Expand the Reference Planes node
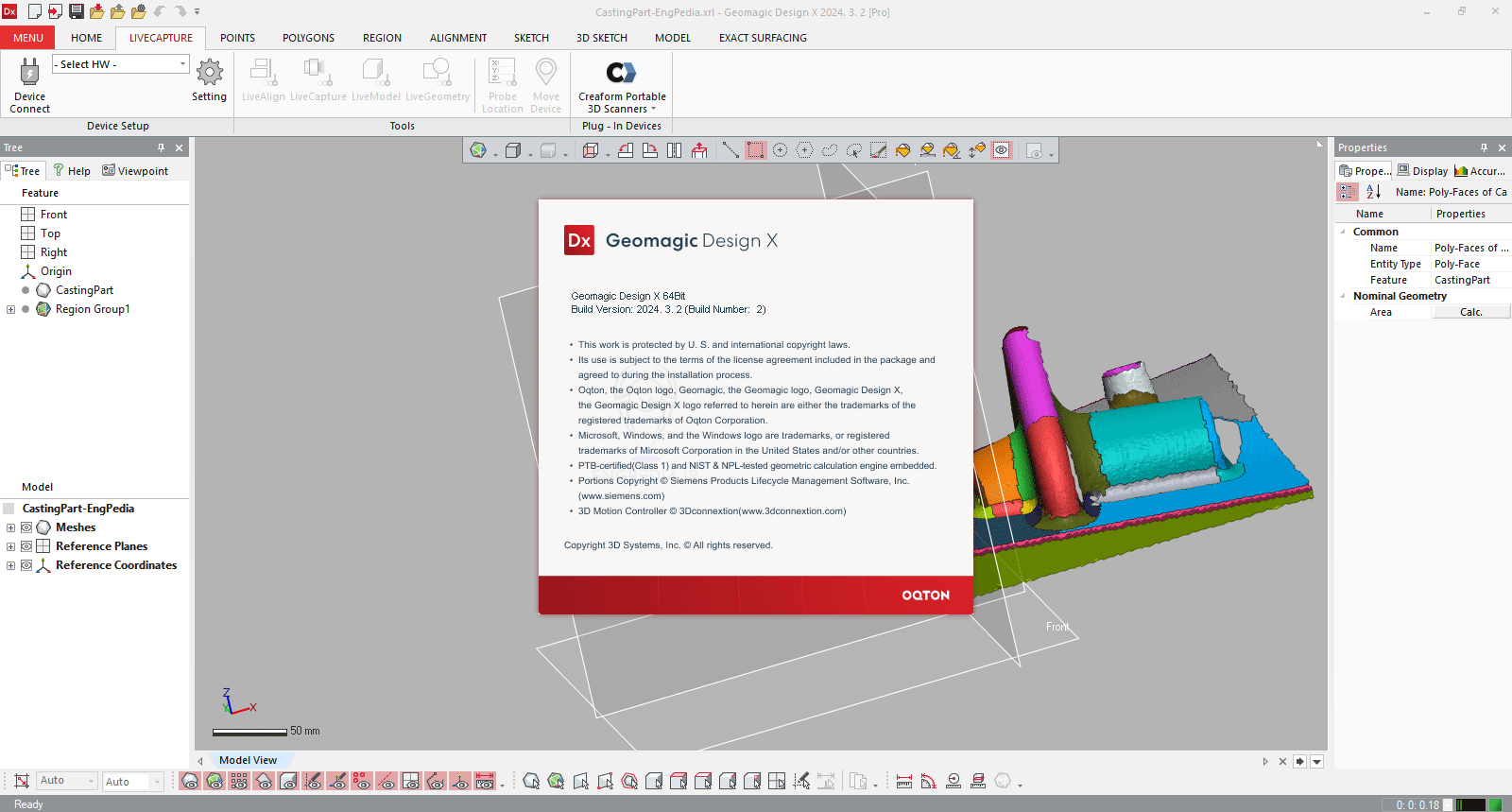 (10, 546)
